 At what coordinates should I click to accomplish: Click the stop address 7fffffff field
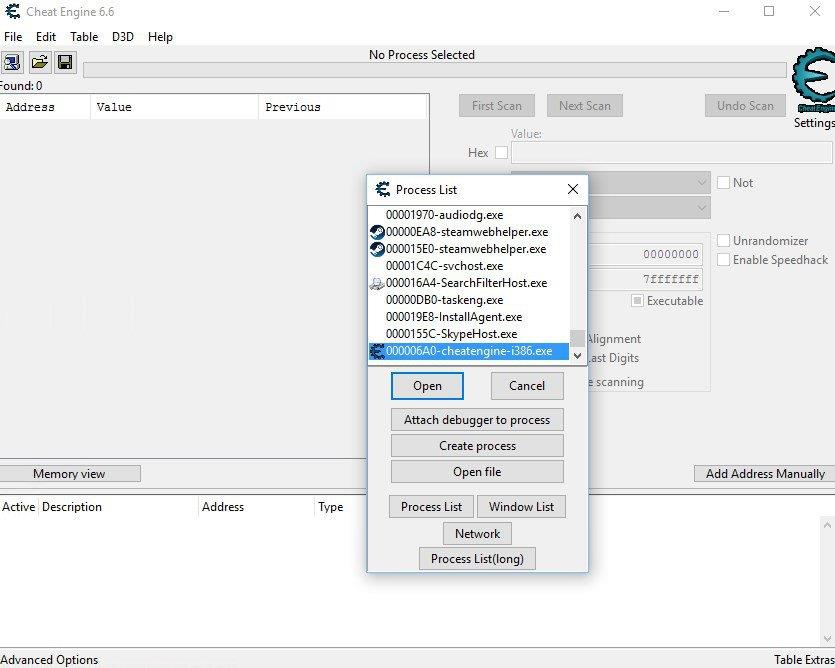tap(645, 279)
